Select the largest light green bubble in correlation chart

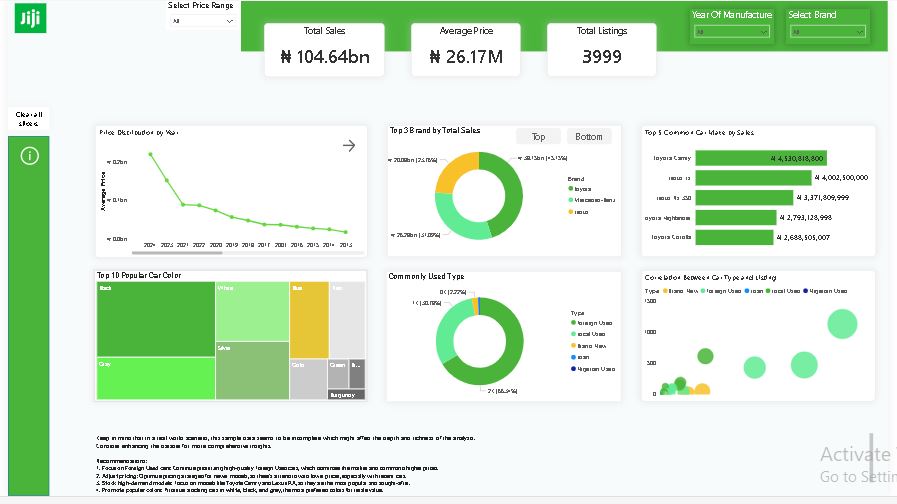click(842, 324)
